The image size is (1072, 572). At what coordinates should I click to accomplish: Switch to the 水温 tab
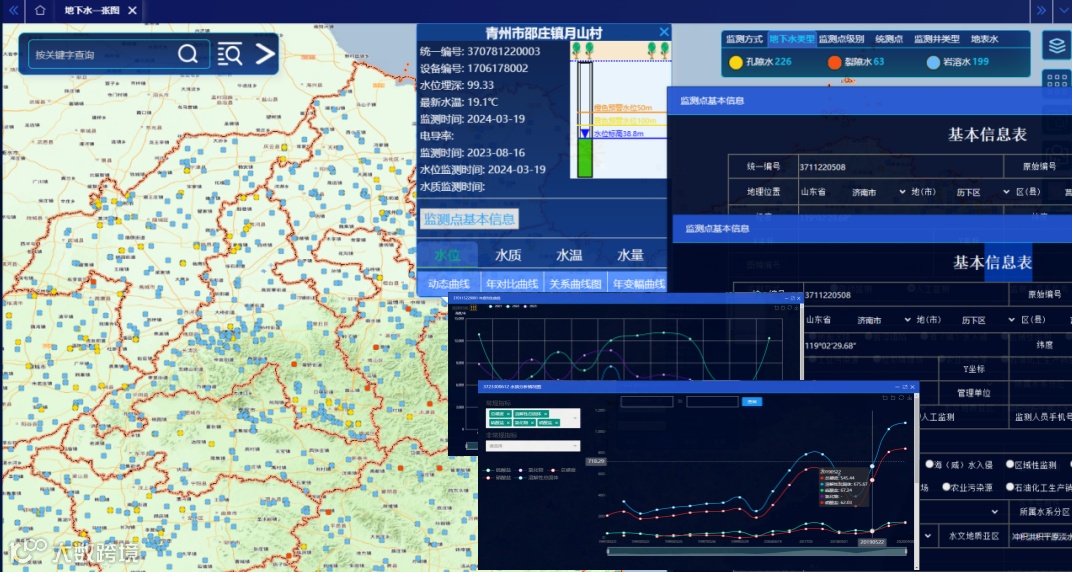click(x=569, y=255)
